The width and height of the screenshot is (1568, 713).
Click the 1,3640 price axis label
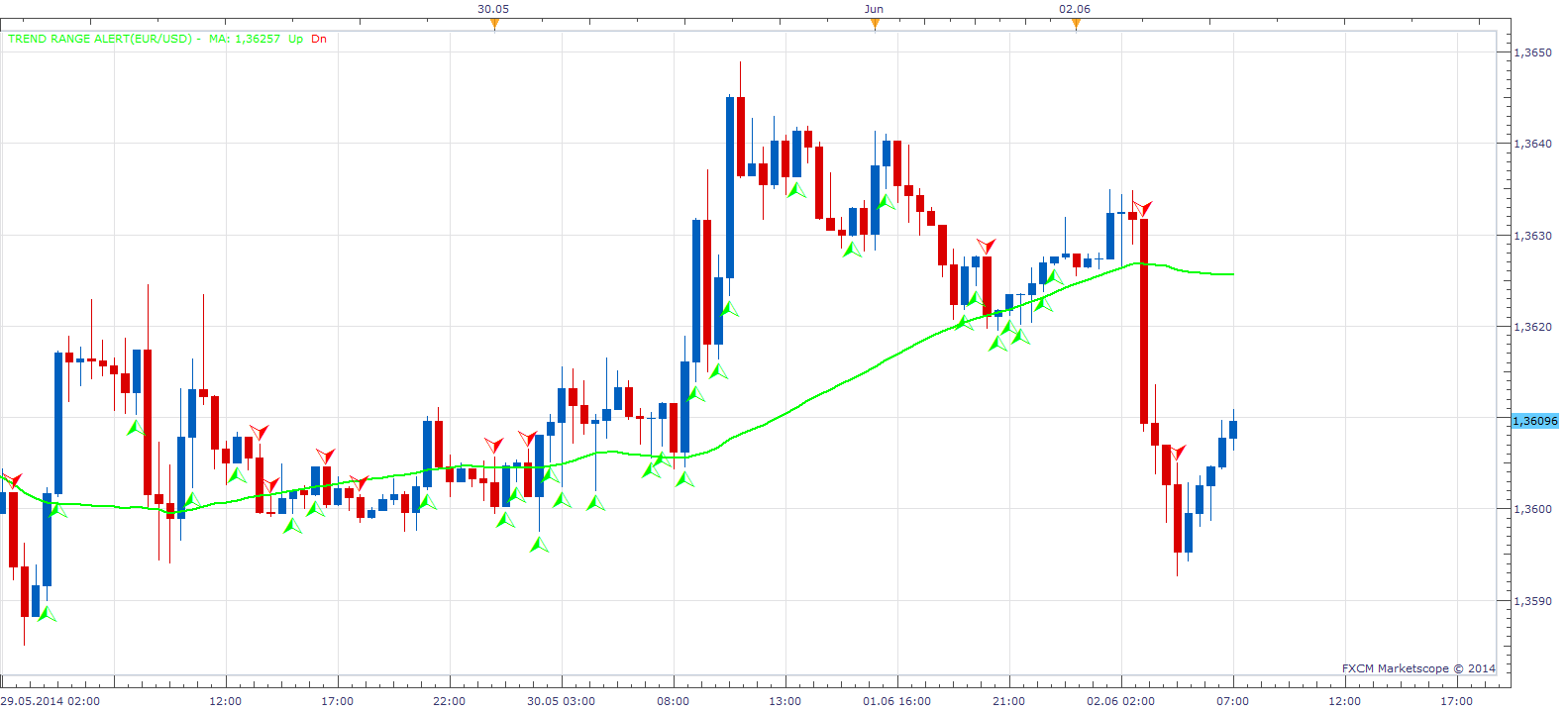(x=1533, y=144)
